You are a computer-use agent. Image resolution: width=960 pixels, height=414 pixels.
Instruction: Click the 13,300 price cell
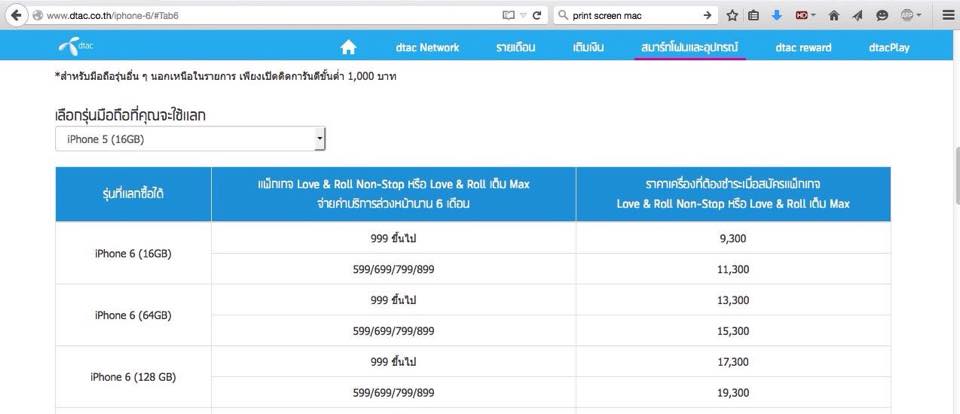[x=733, y=300]
